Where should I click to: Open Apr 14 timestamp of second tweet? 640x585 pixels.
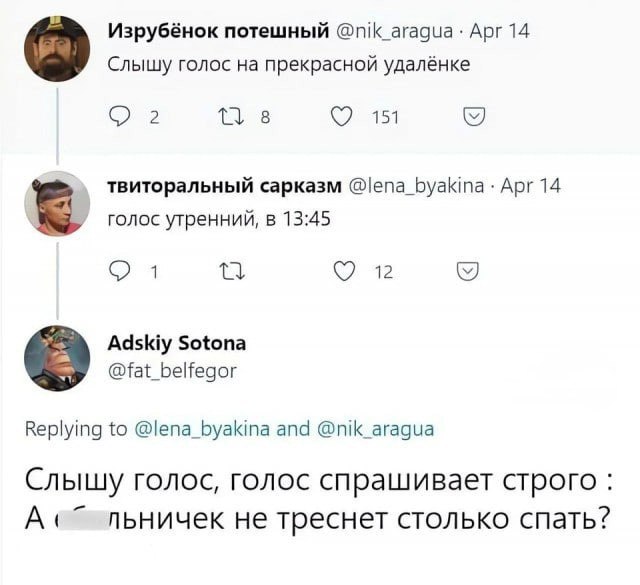point(531,186)
